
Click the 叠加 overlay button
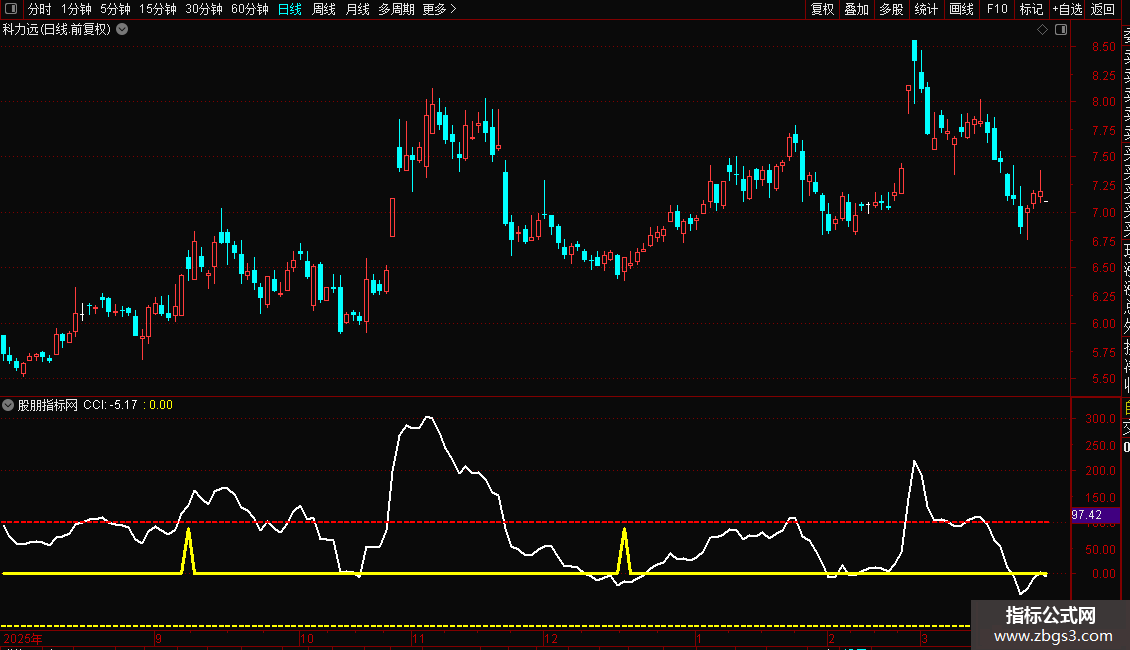tap(857, 9)
